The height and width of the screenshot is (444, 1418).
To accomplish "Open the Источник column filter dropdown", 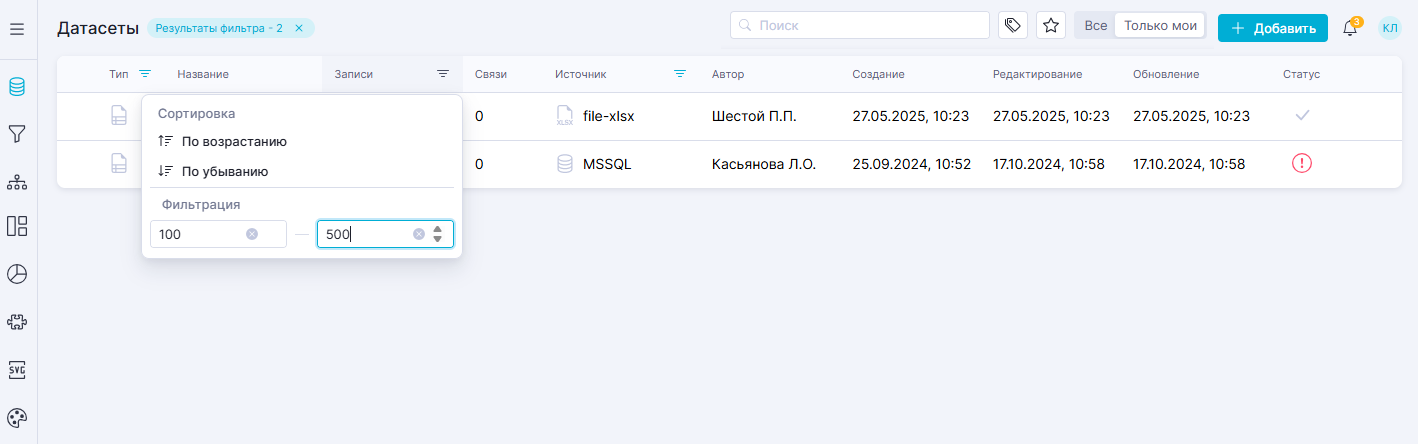I will coord(680,74).
